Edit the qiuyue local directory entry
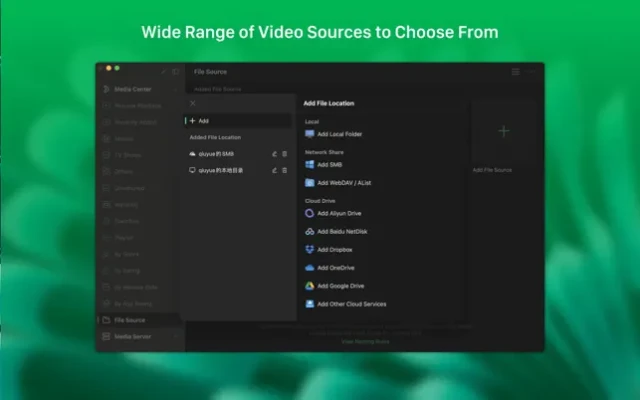The width and height of the screenshot is (640, 400). (274, 171)
